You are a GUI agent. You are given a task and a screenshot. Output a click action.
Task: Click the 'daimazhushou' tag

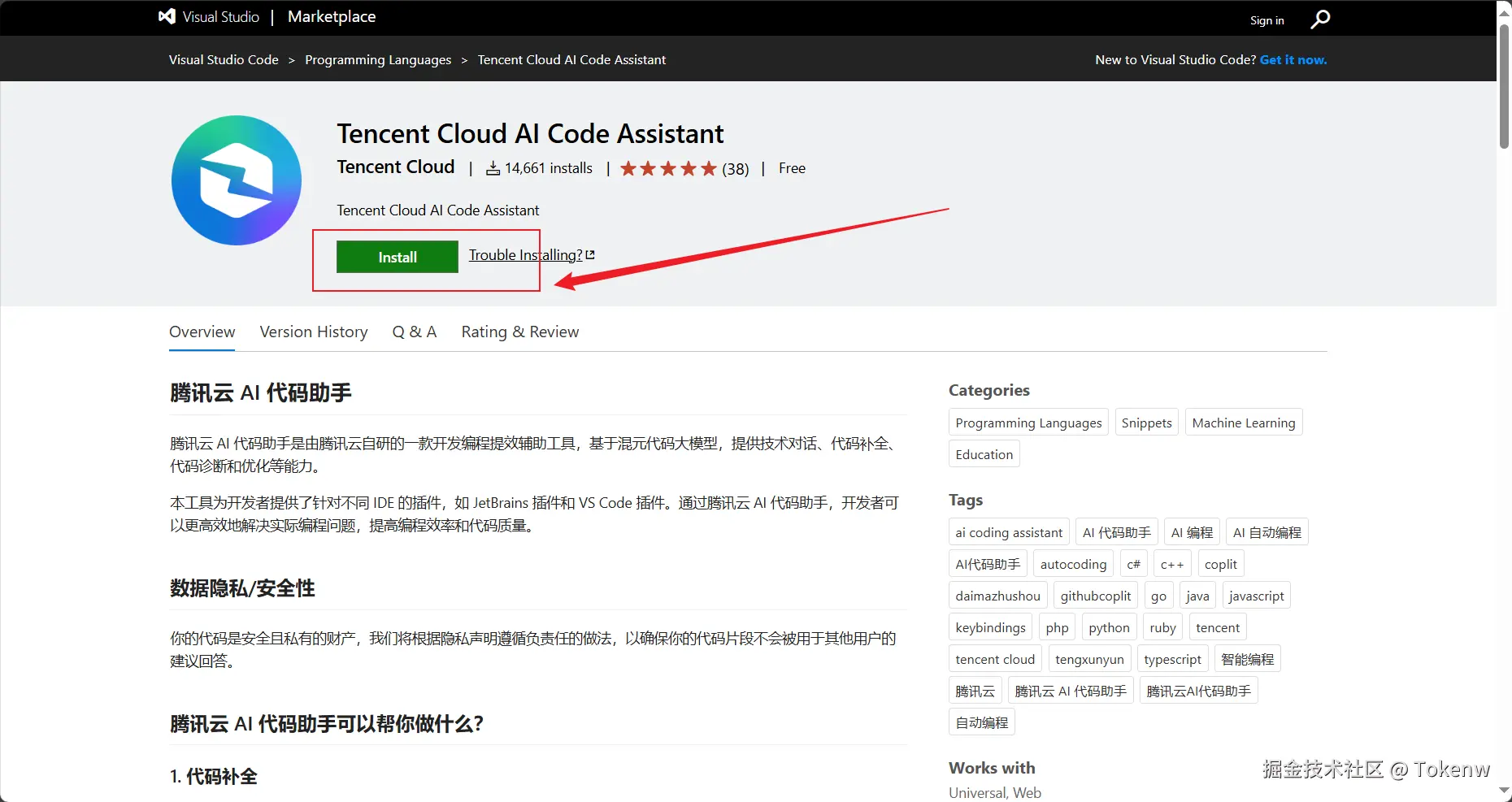998,596
